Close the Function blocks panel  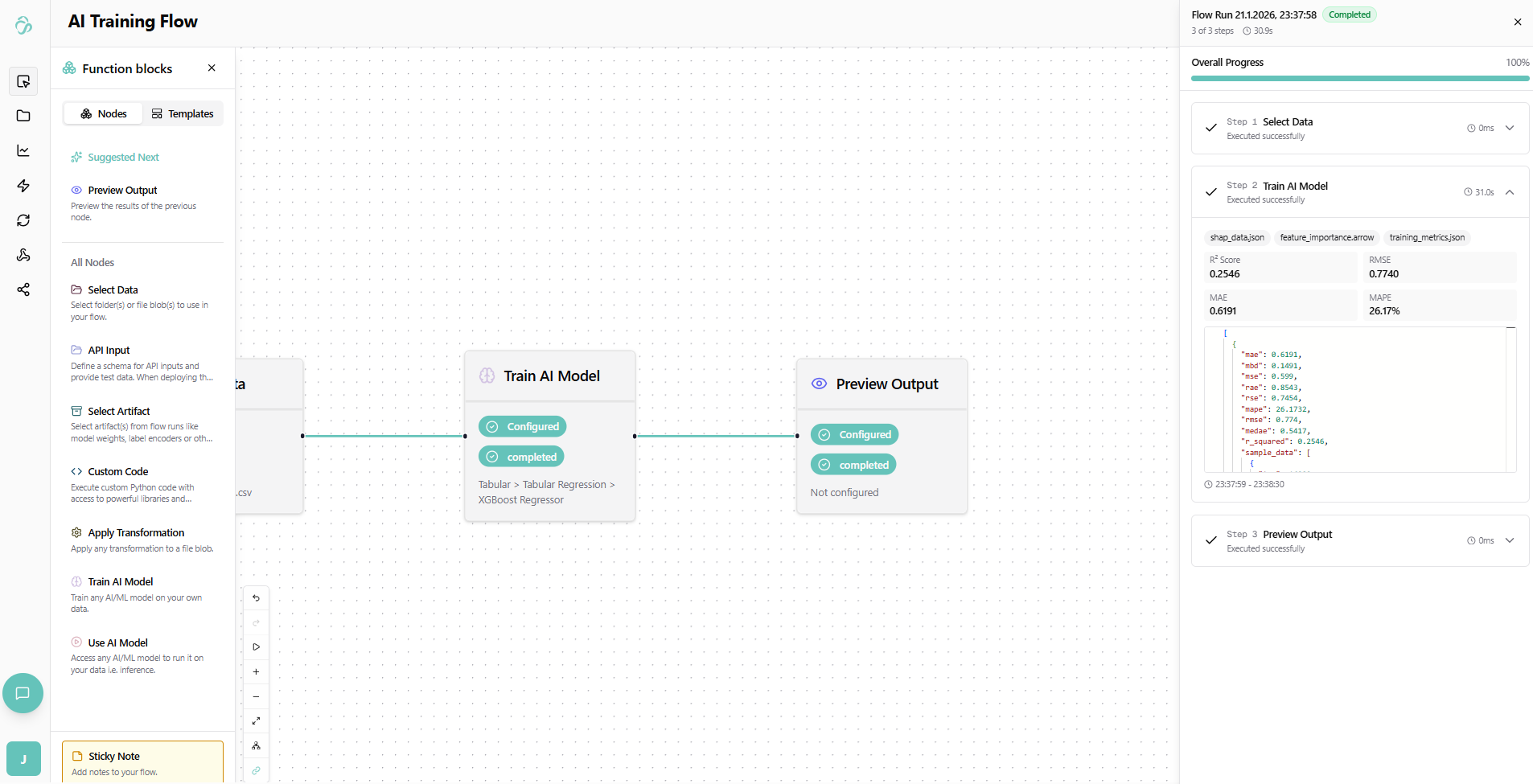click(212, 68)
